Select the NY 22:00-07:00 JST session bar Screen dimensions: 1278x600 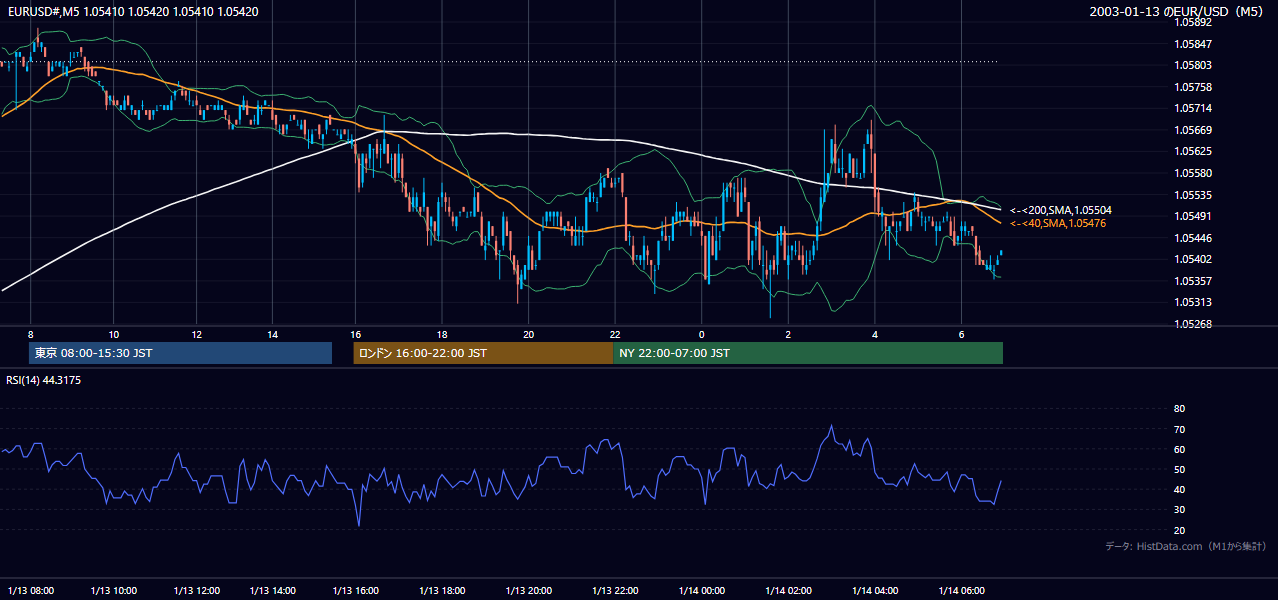click(808, 353)
